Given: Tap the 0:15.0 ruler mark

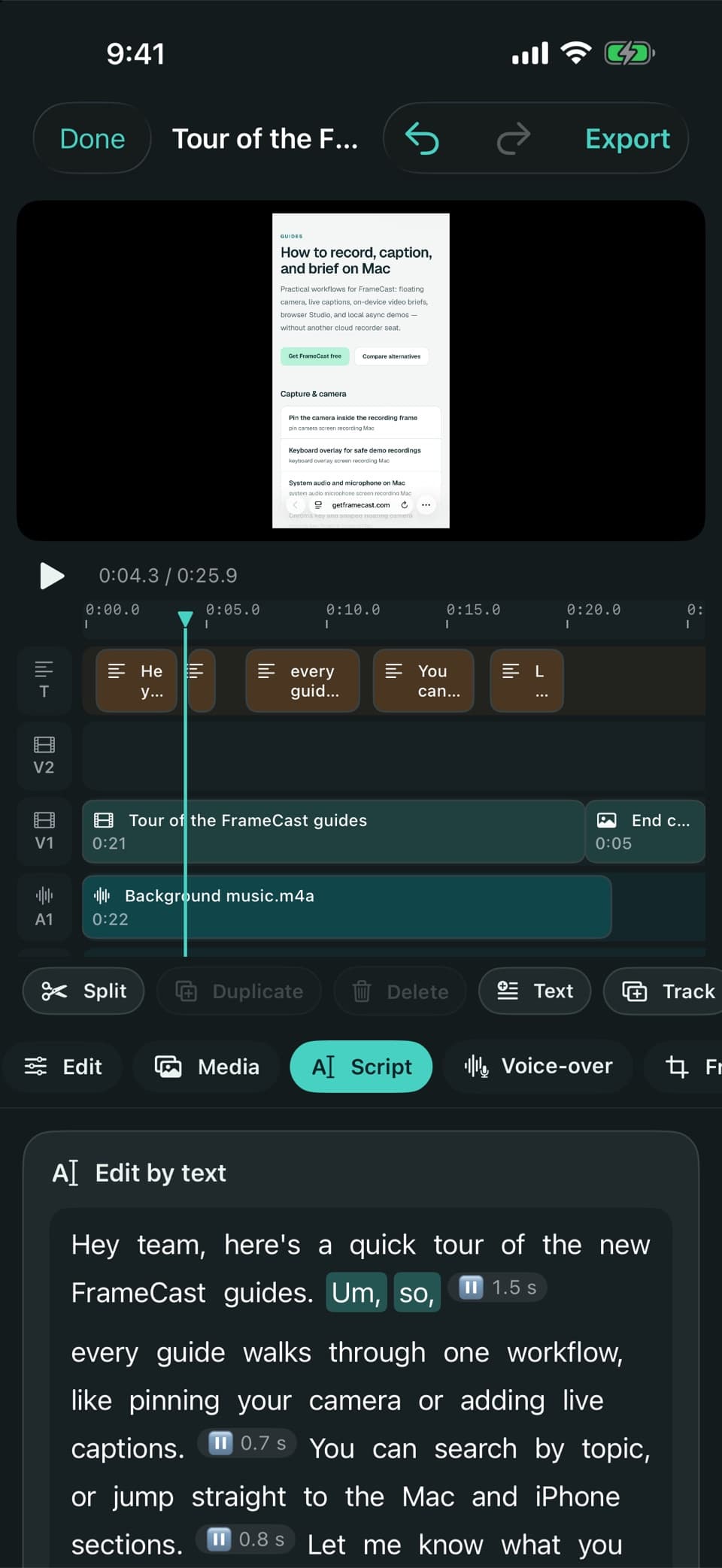Looking at the screenshot, I should 473,610.
